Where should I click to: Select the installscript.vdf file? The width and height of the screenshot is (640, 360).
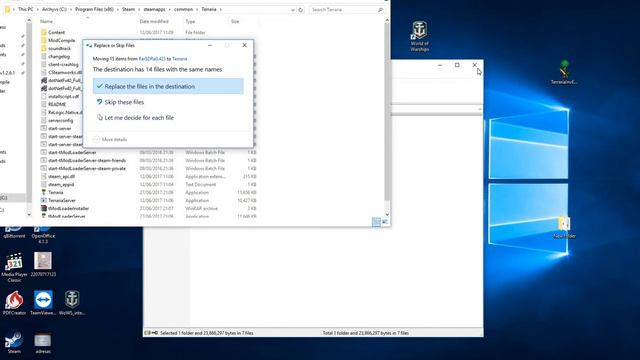click(x=63, y=96)
